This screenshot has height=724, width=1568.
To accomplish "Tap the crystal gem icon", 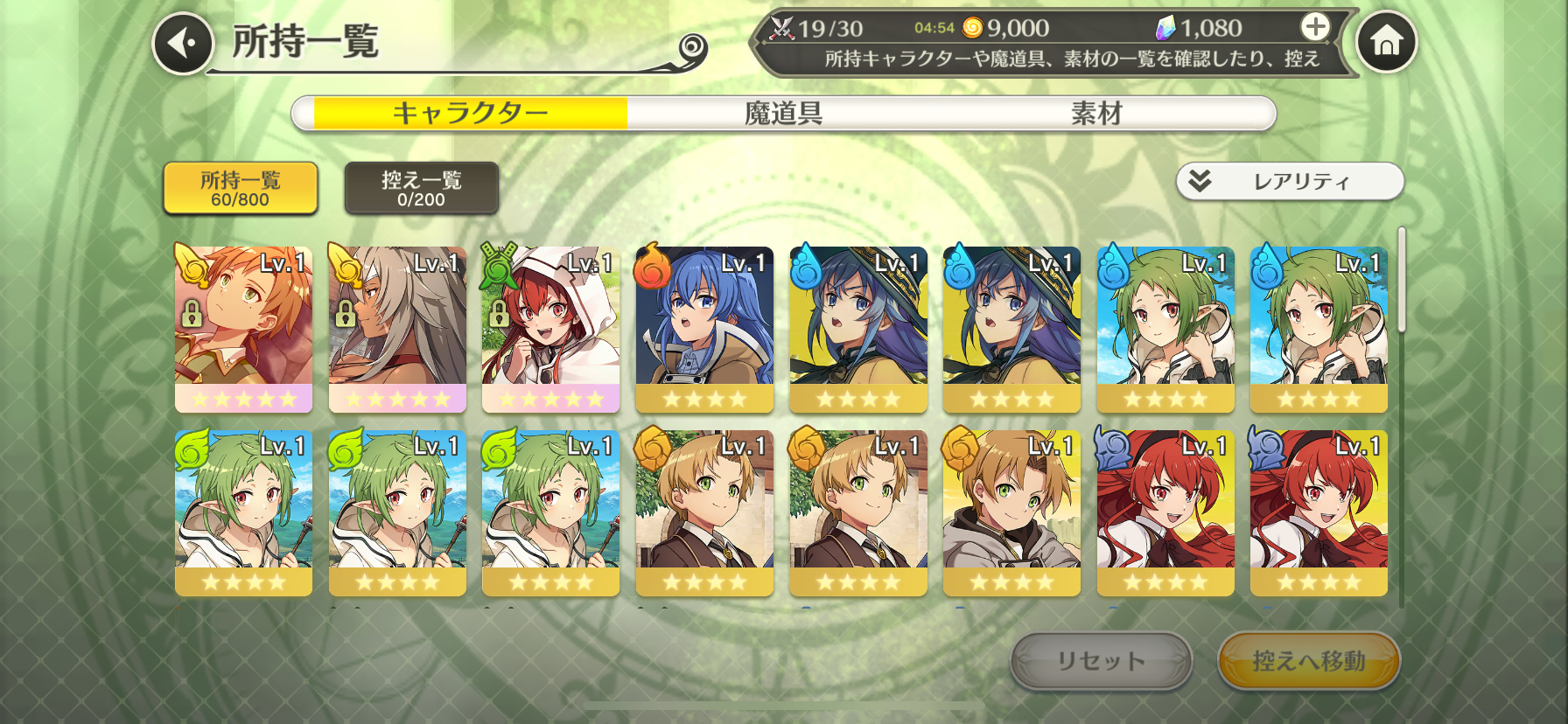I will [1165, 28].
